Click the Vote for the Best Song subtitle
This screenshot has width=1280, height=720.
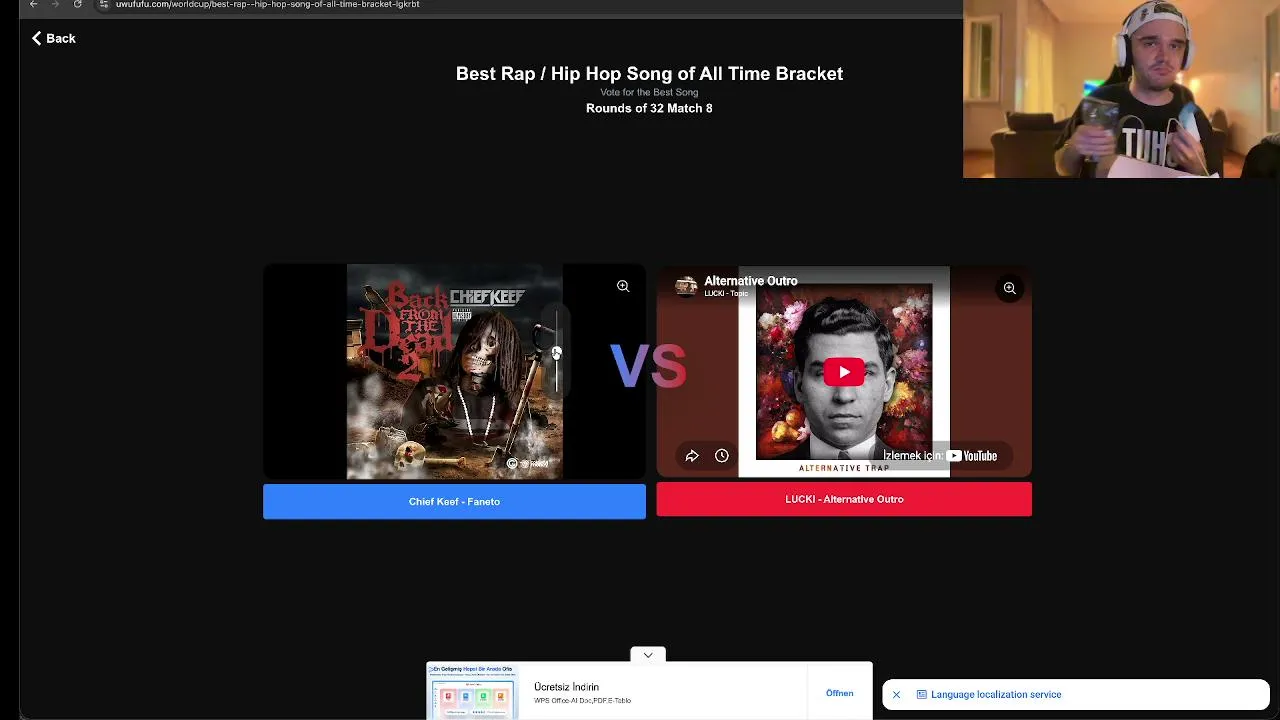[x=649, y=93]
